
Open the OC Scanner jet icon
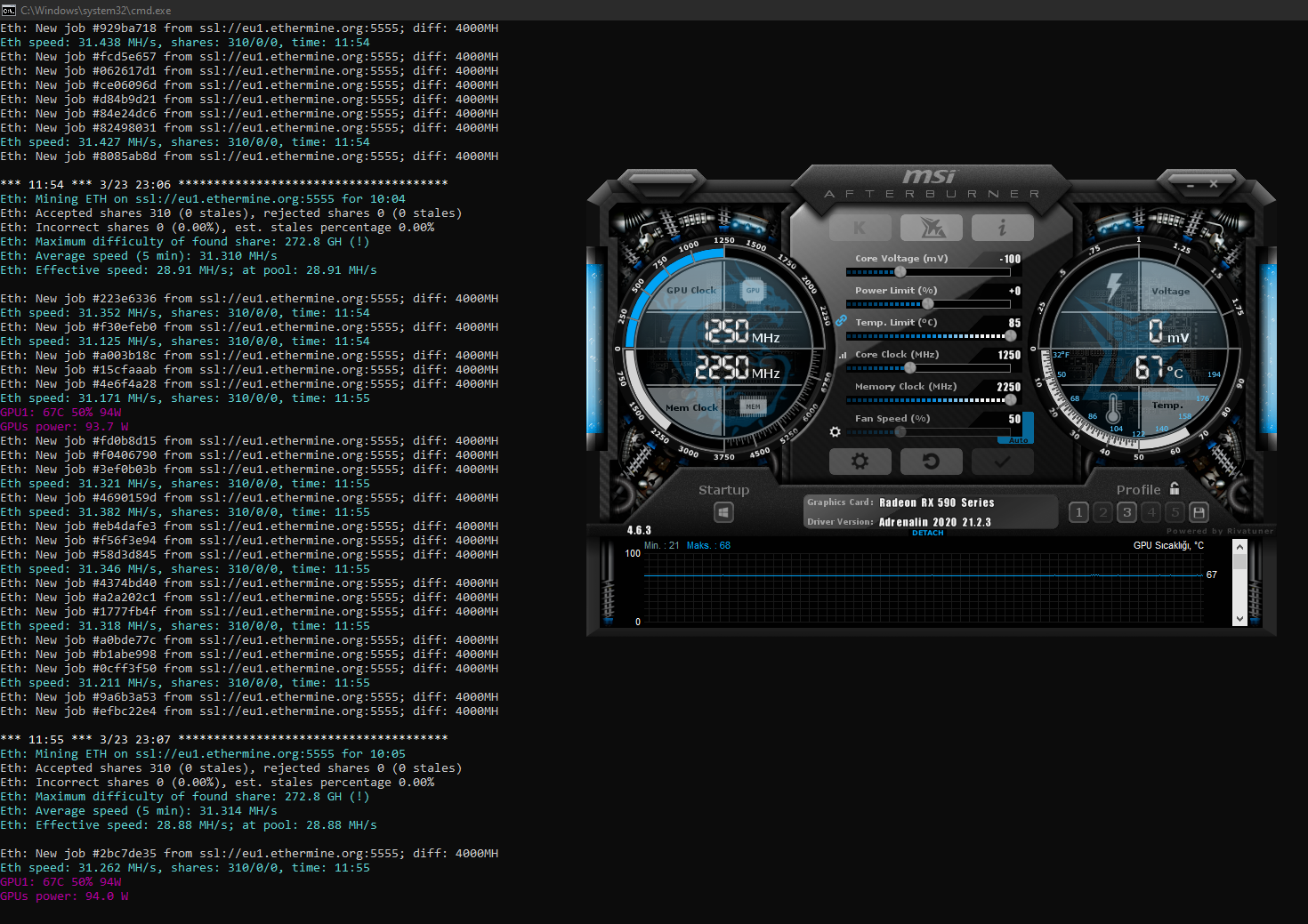click(931, 228)
